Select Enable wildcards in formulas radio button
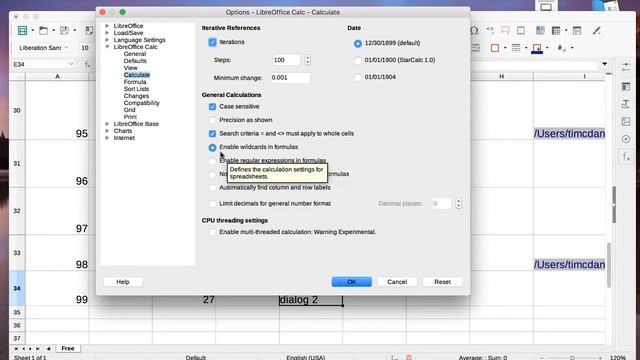This screenshot has height=360, width=640. coord(212,147)
